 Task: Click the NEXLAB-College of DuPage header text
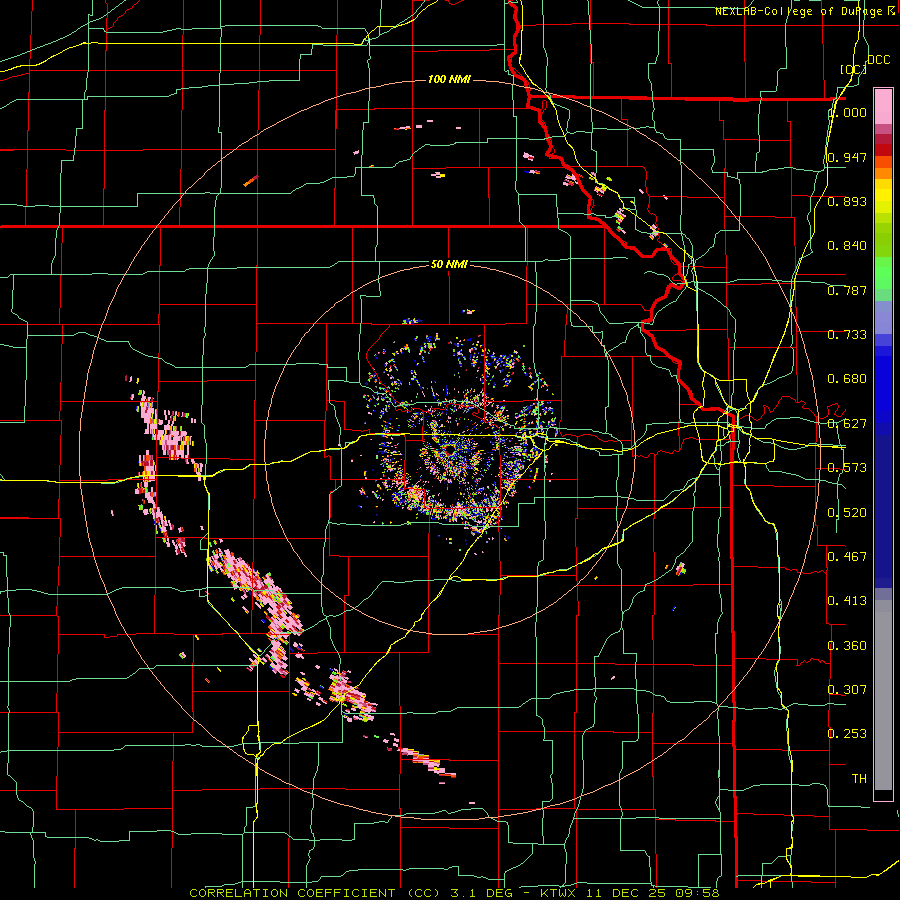point(800,11)
